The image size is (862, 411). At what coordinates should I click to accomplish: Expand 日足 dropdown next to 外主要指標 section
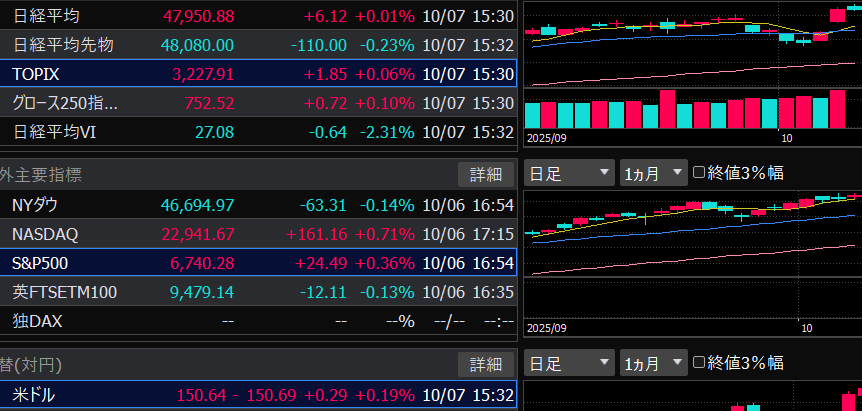568,173
